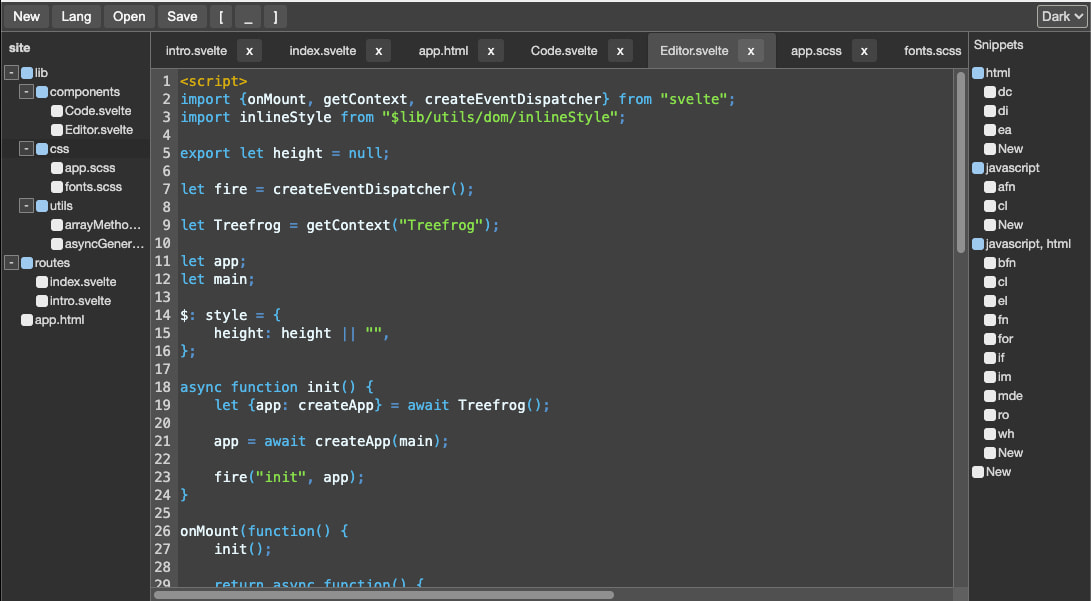Collapse the lib folder

coord(11,72)
